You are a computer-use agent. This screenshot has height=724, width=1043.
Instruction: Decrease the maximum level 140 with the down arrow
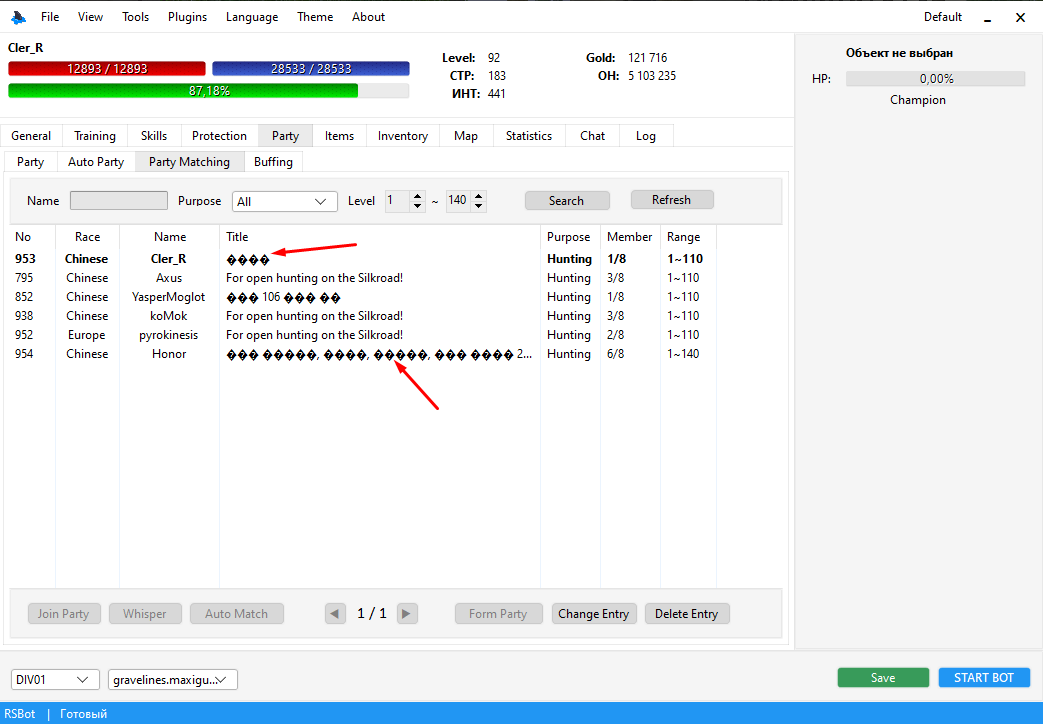pos(477,205)
